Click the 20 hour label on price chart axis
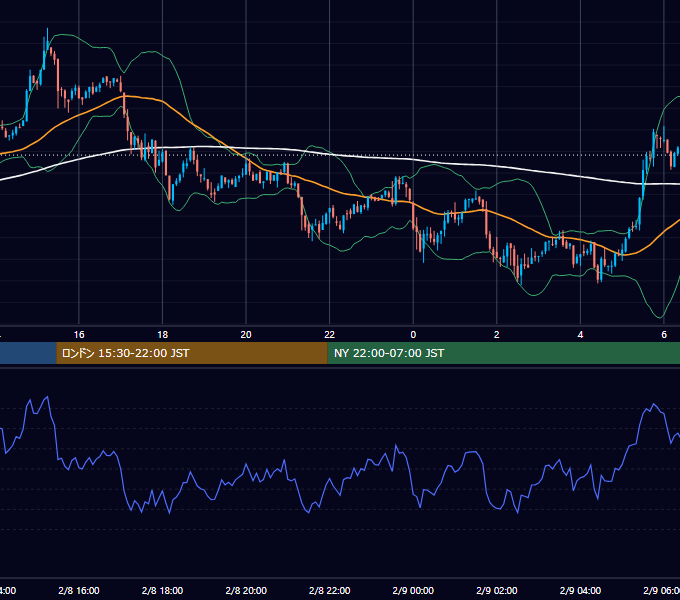Image resolution: width=680 pixels, height=600 pixels. point(246,334)
